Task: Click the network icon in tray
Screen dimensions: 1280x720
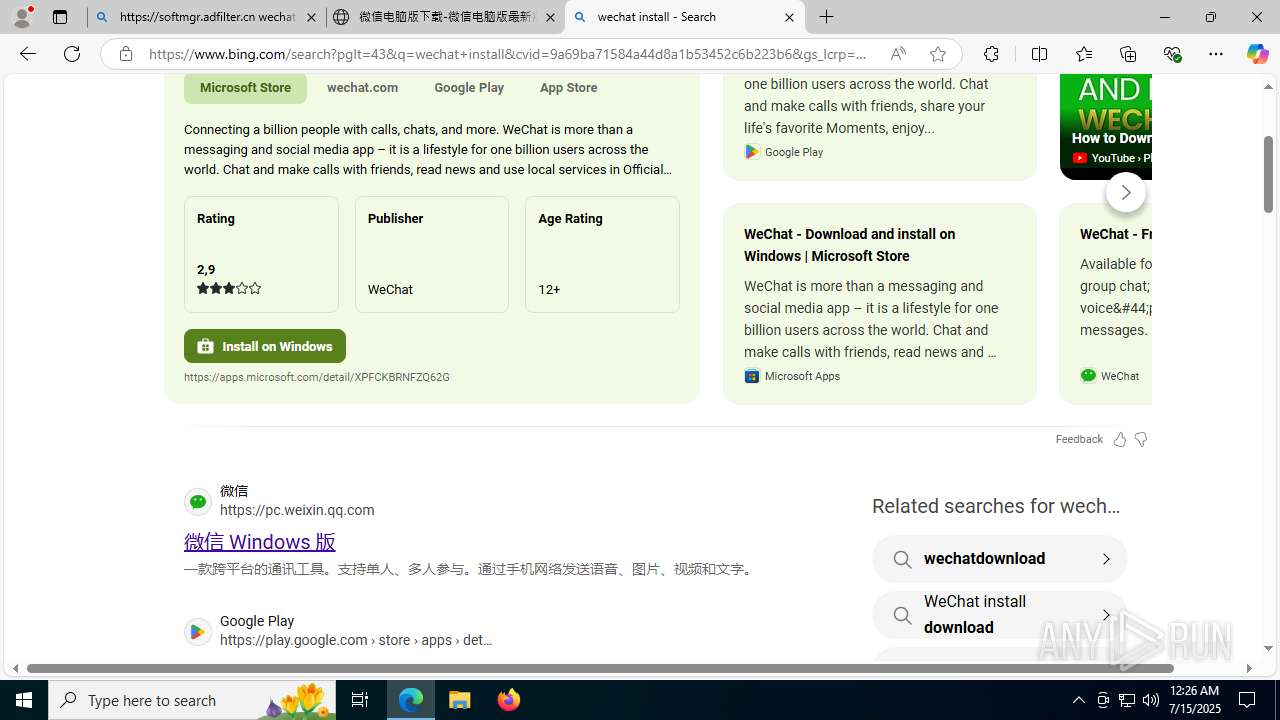Action: point(1127,700)
